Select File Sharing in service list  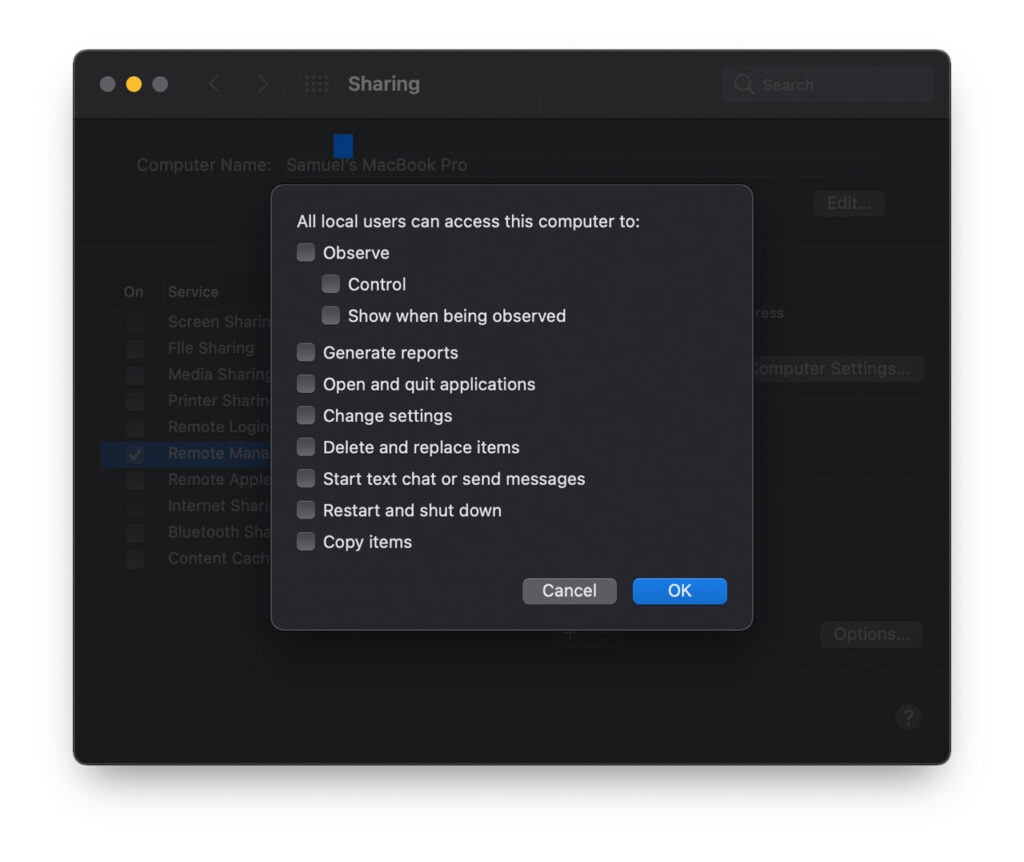(x=211, y=348)
